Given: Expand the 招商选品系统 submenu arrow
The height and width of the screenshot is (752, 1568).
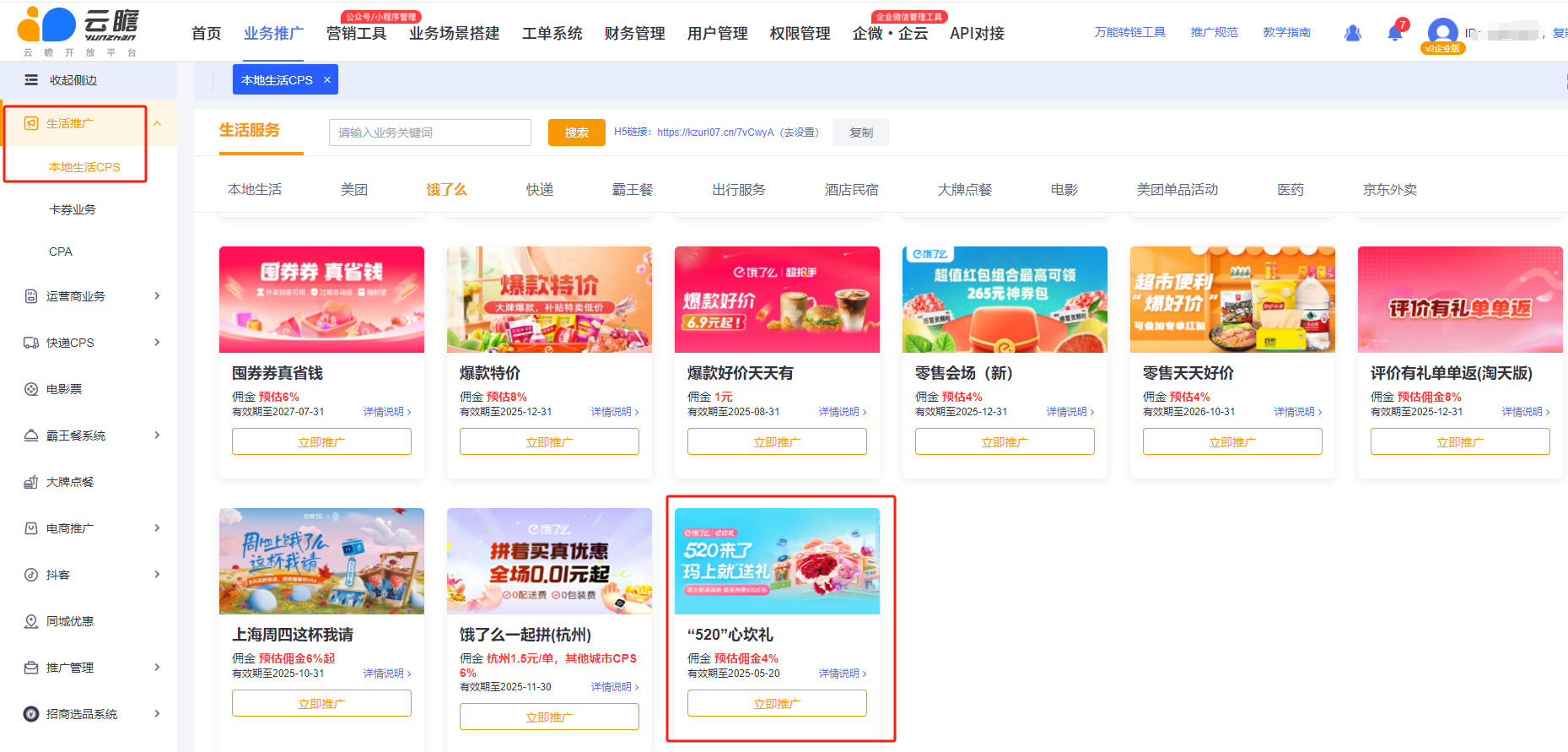Looking at the screenshot, I should point(157,714).
